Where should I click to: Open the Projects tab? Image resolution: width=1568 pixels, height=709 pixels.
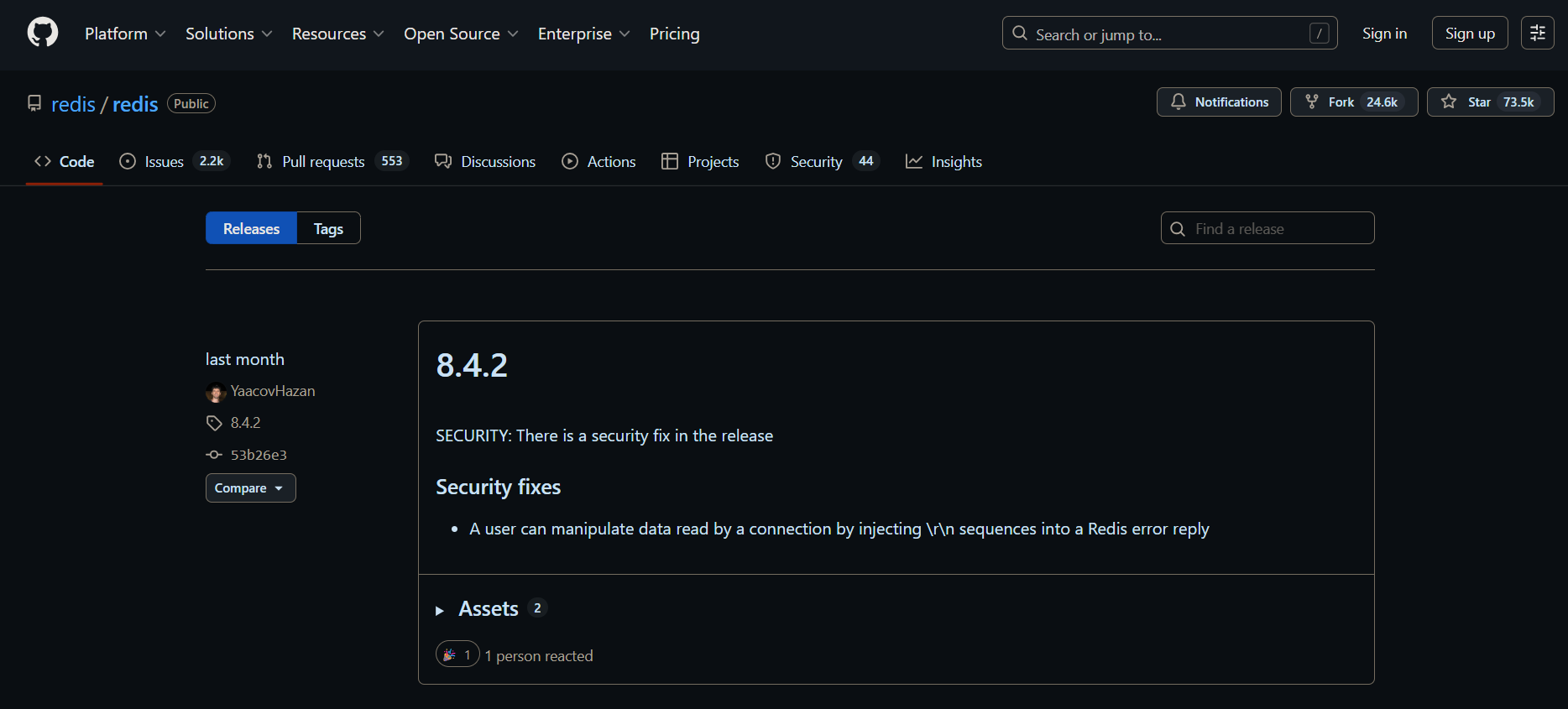click(700, 161)
